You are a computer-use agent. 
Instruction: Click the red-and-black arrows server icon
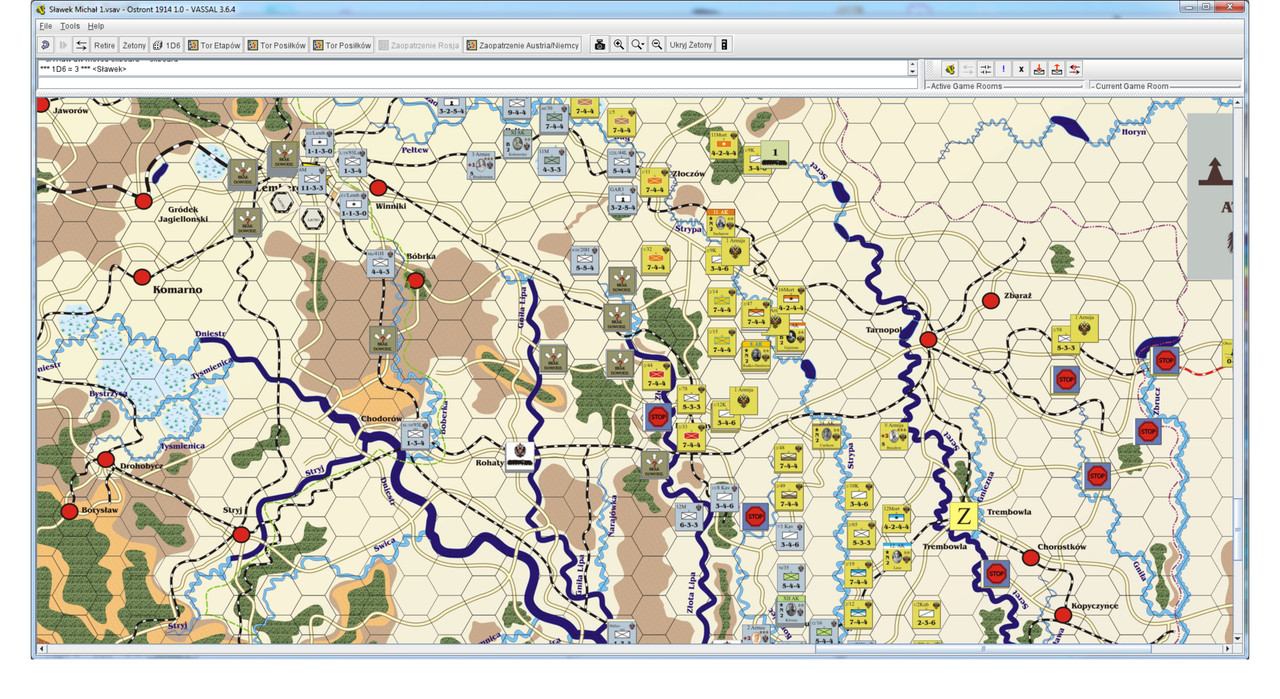click(x=1075, y=69)
